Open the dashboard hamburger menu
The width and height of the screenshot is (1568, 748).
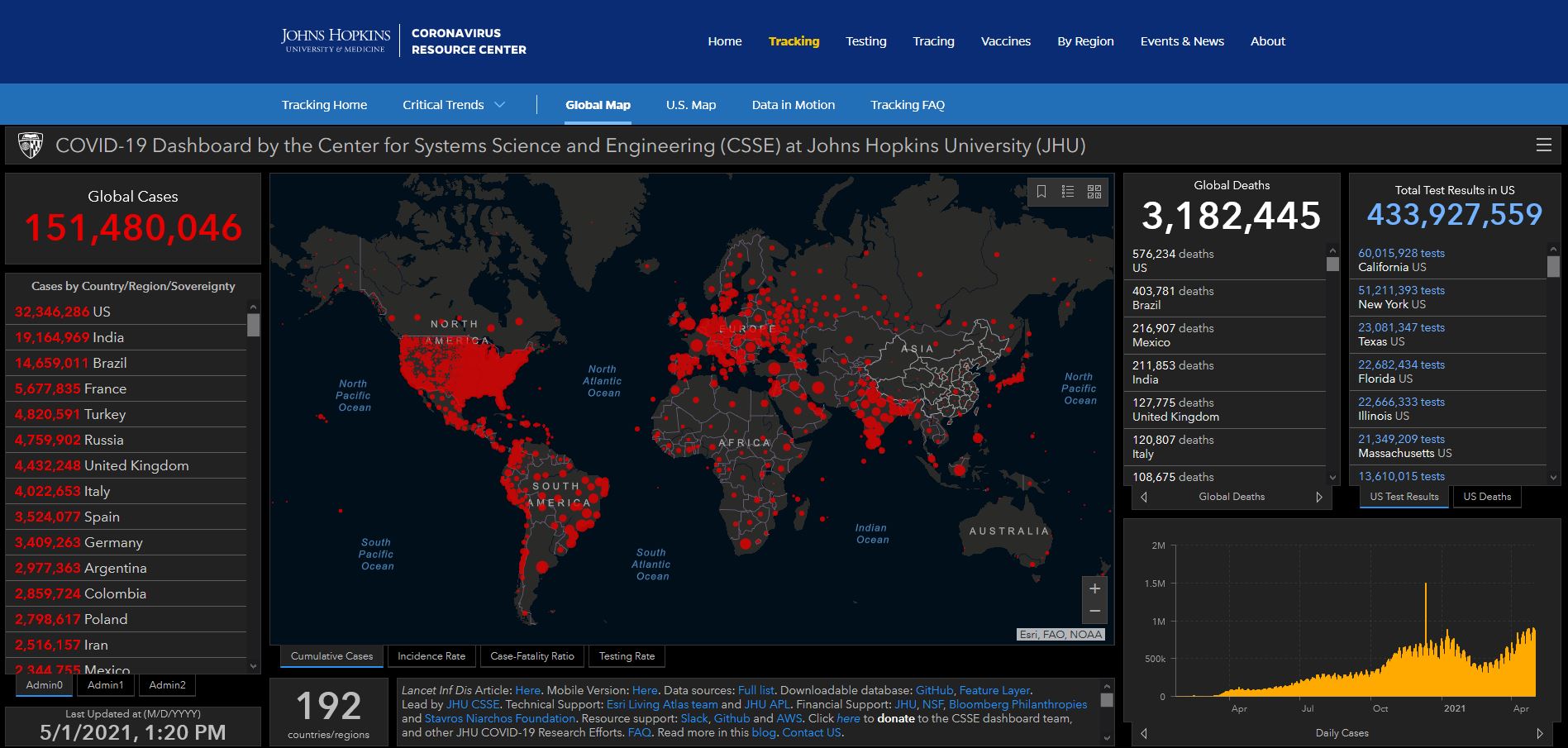click(x=1543, y=145)
